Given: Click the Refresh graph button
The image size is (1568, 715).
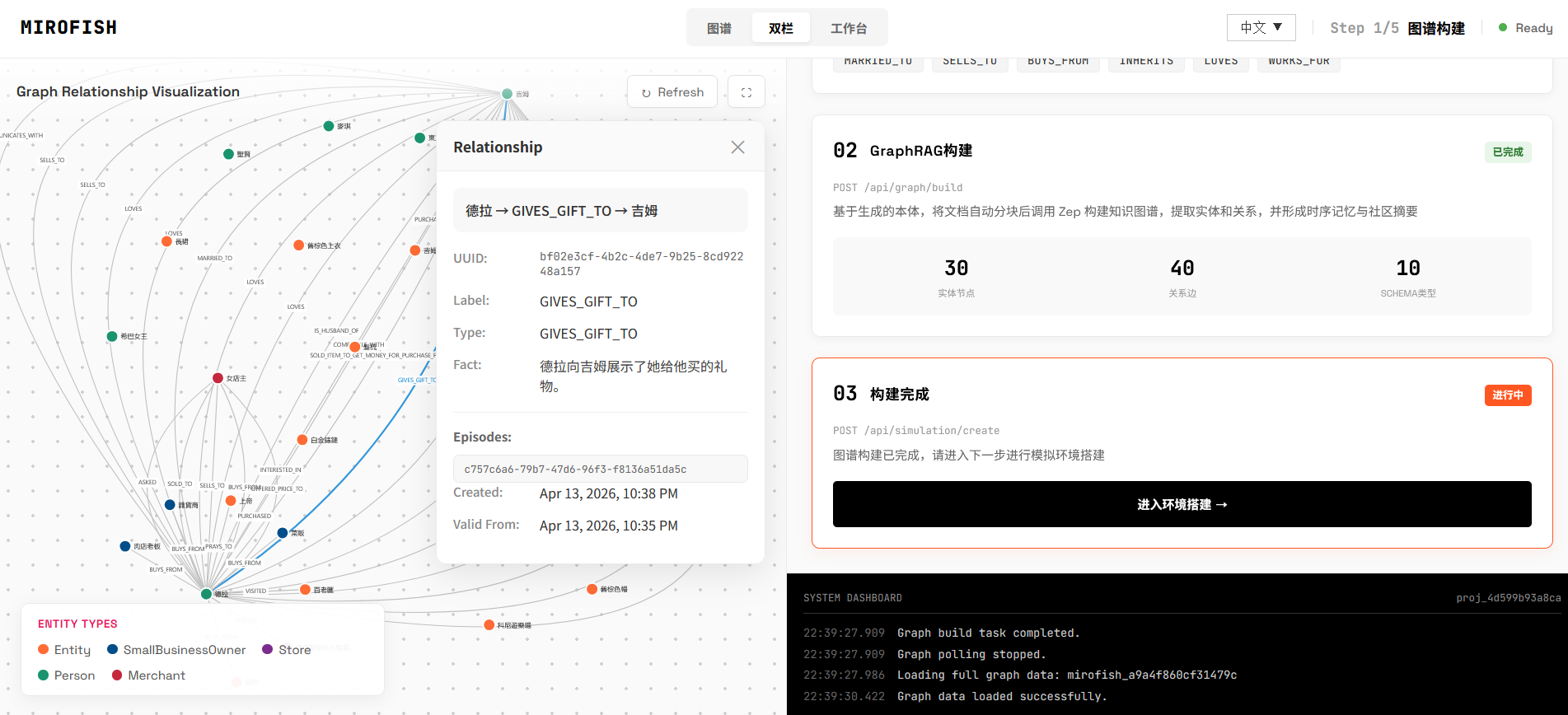Looking at the screenshot, I should (x=672, y=92).
